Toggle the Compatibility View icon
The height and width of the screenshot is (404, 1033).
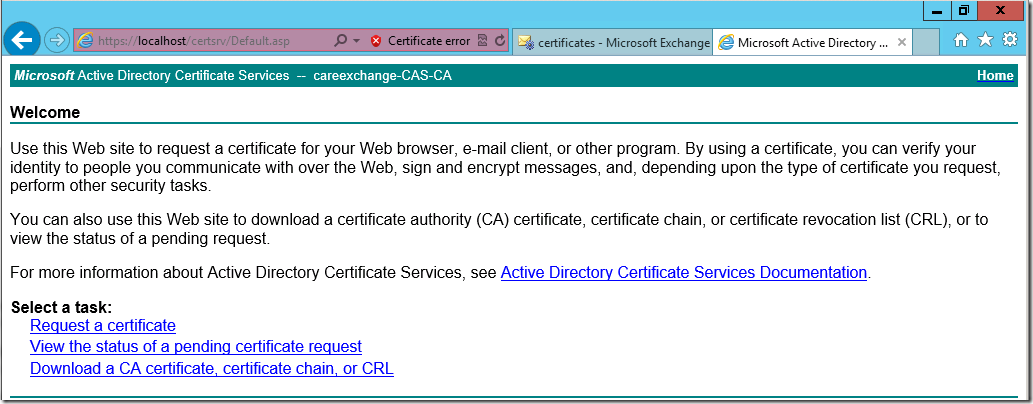click(482, 41)
